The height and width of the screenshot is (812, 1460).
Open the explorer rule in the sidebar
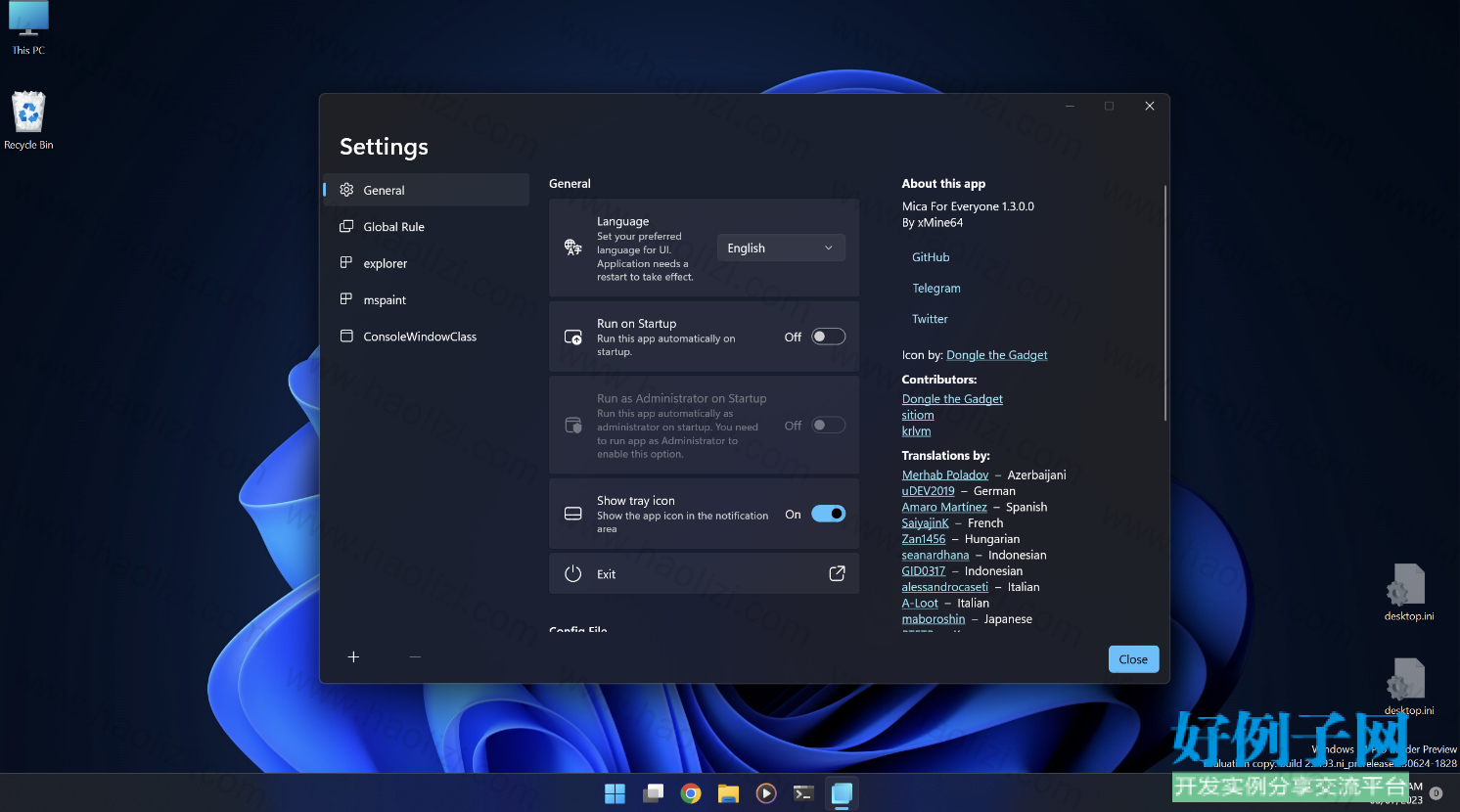click(x=427, y=263)
